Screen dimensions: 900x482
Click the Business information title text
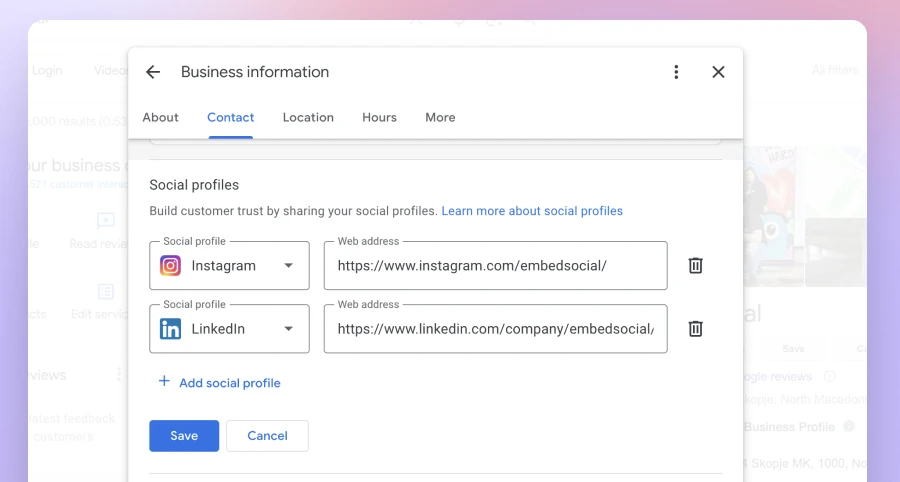tap(255, 72)
